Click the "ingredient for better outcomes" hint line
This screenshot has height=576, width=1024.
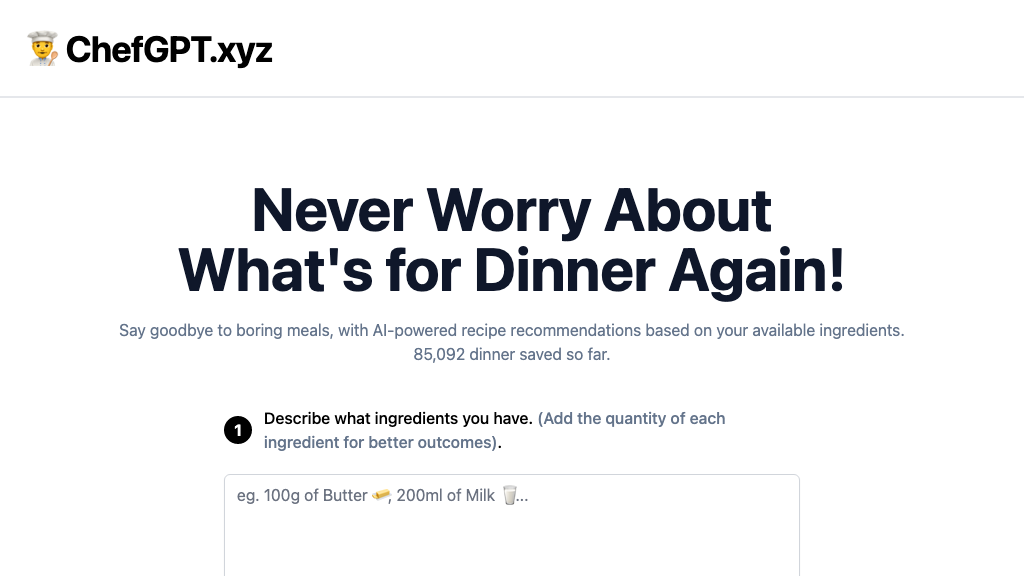point(380,442)
